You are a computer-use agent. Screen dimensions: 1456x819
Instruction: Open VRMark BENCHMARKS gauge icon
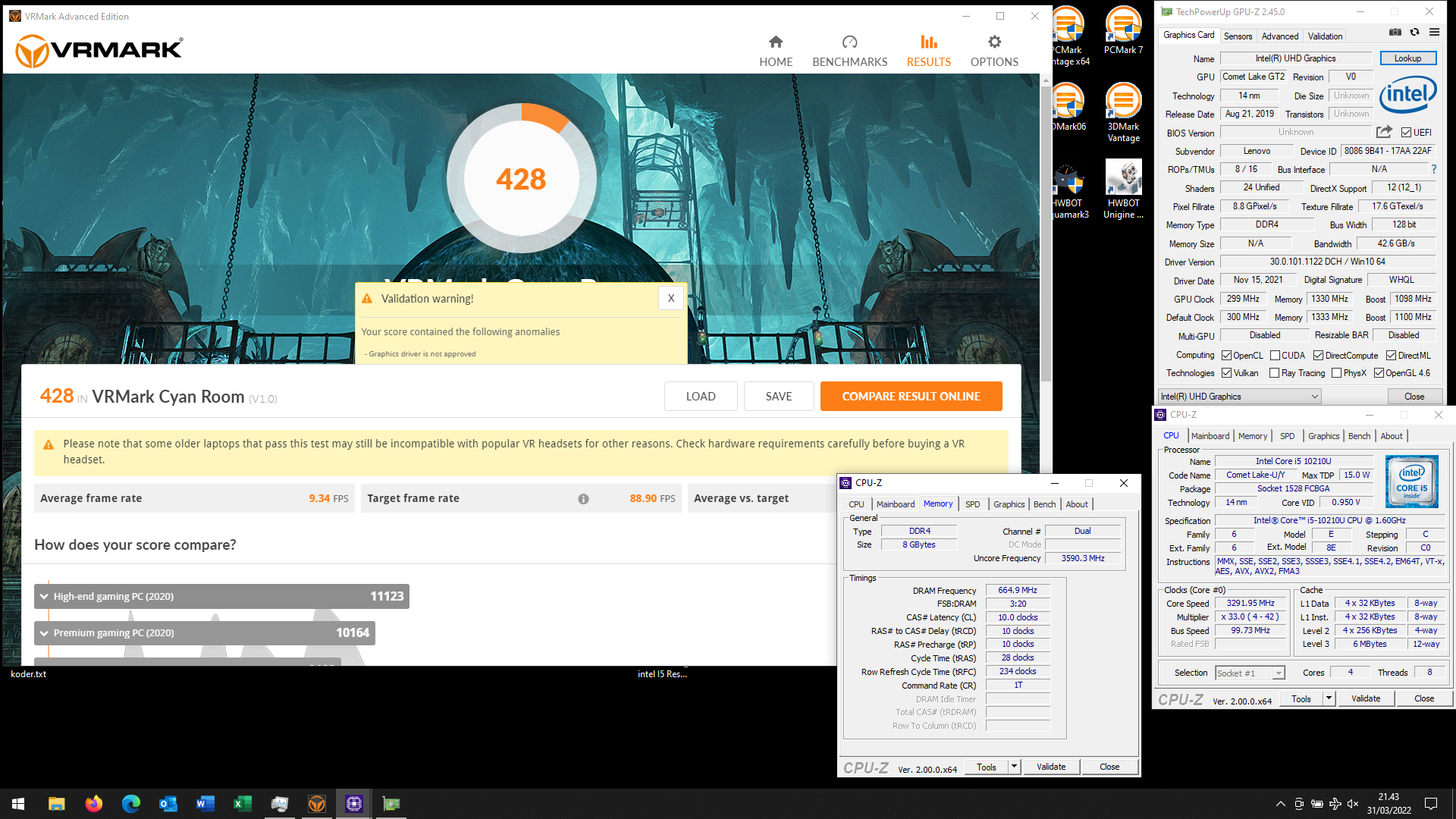[849, 42]
